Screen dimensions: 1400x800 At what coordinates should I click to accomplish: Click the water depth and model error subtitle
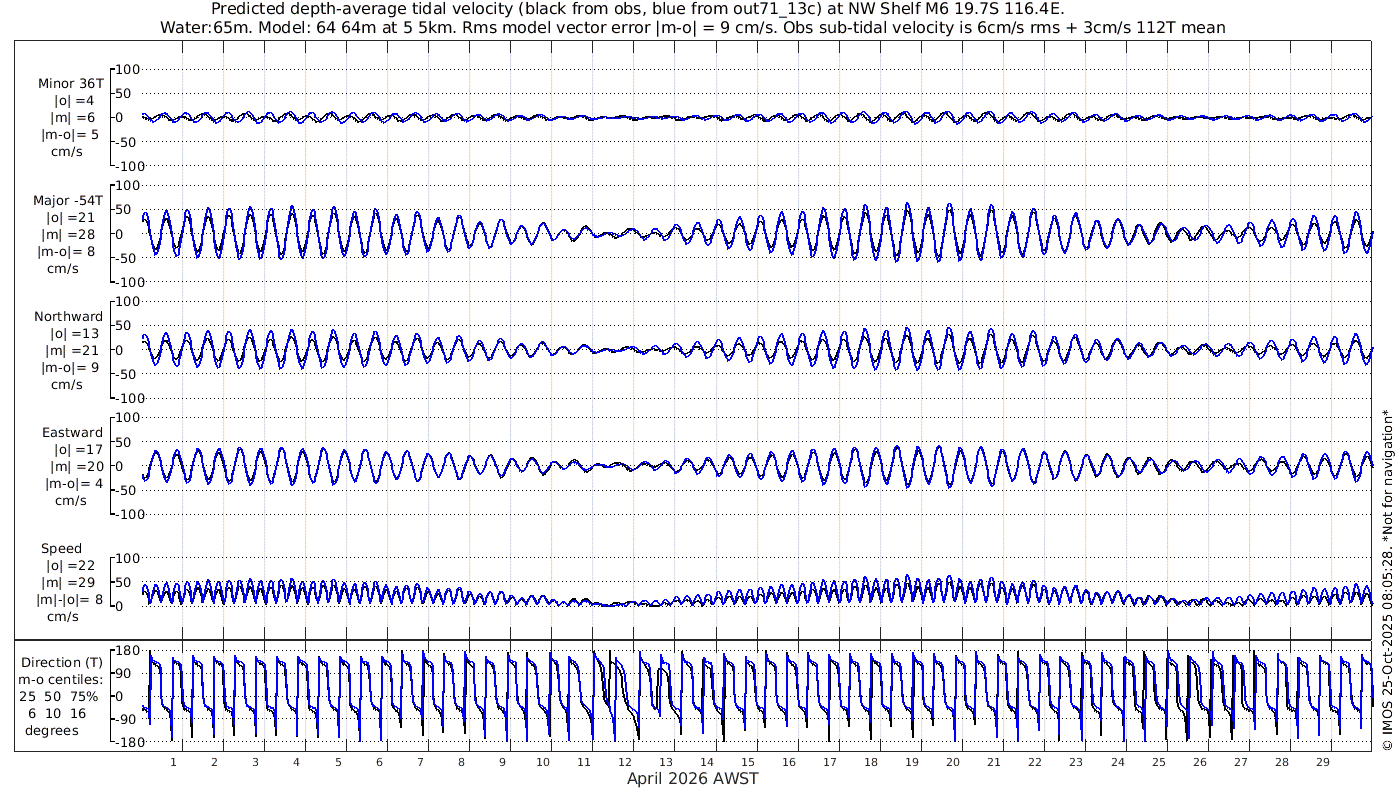pyautogui.click(x=692, y=28)
